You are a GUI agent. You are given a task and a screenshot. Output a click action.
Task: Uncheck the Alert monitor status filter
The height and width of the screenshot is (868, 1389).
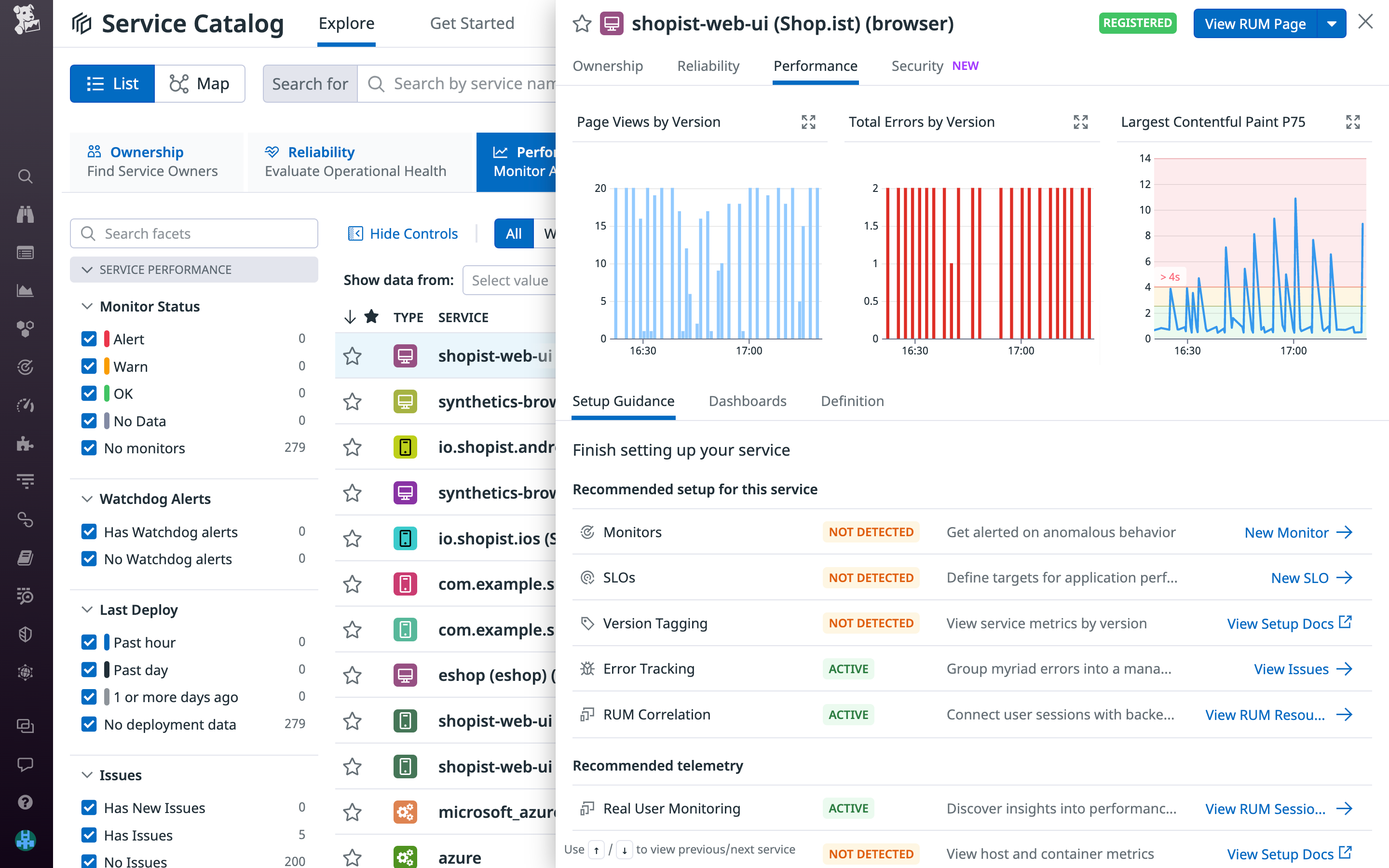[x=89, y=339]
